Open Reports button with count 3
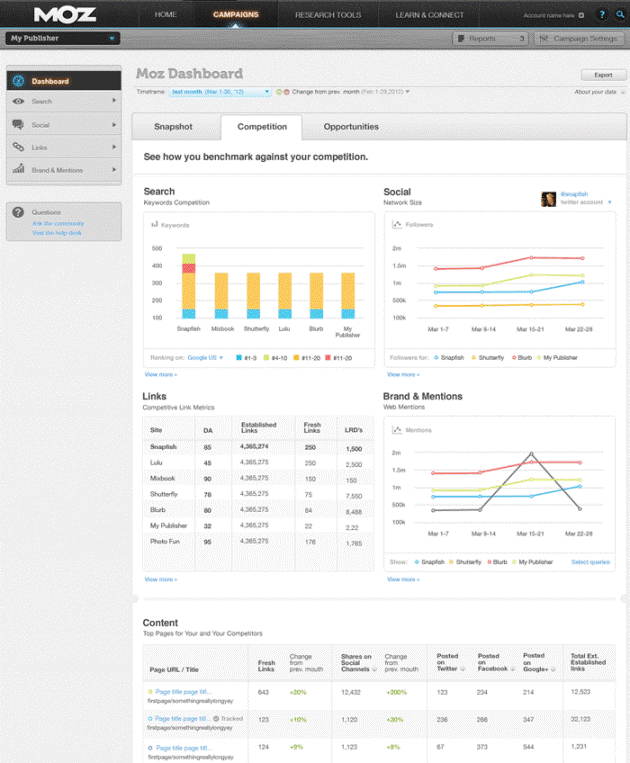 (x=490, y=38)
